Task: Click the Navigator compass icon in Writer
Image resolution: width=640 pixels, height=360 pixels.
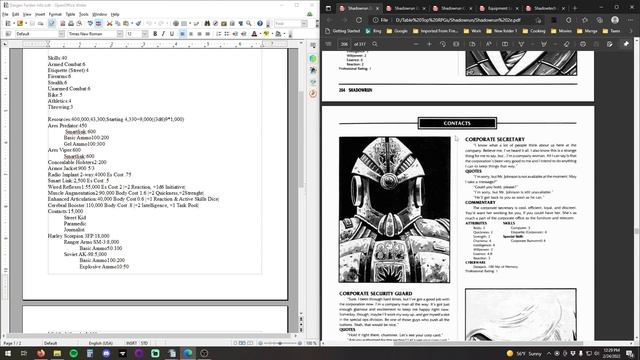Action: tap(216, 24)
